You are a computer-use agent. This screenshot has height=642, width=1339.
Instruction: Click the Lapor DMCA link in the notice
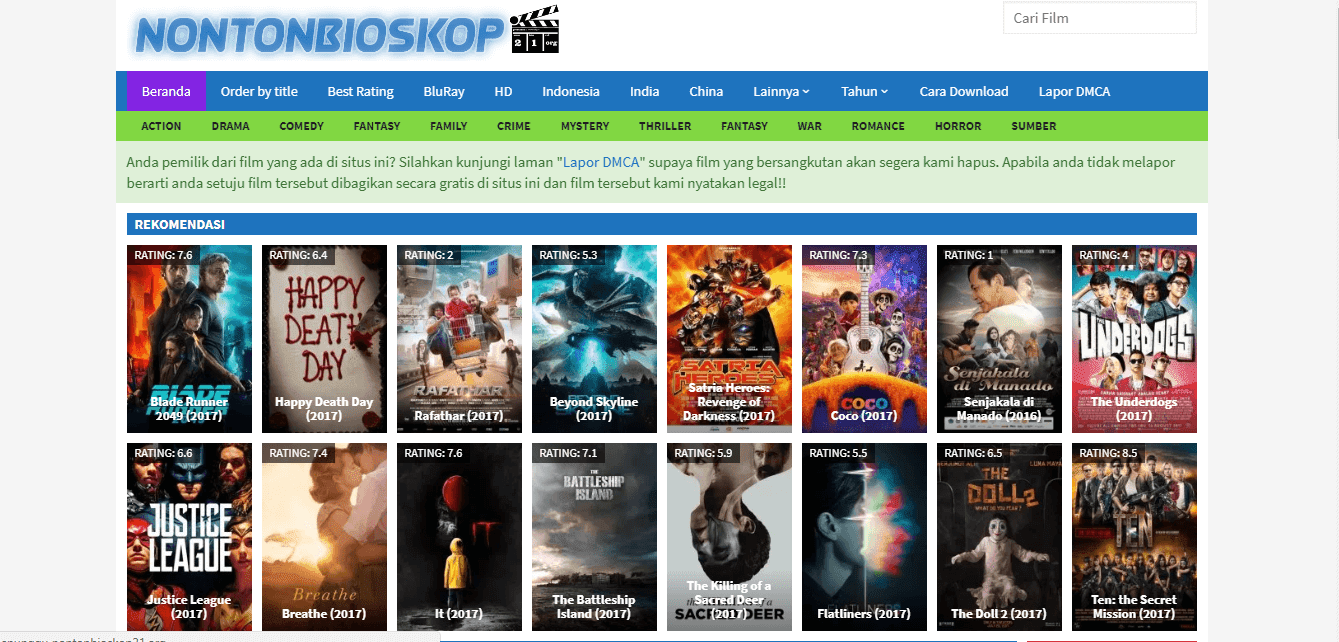[602, 162]
